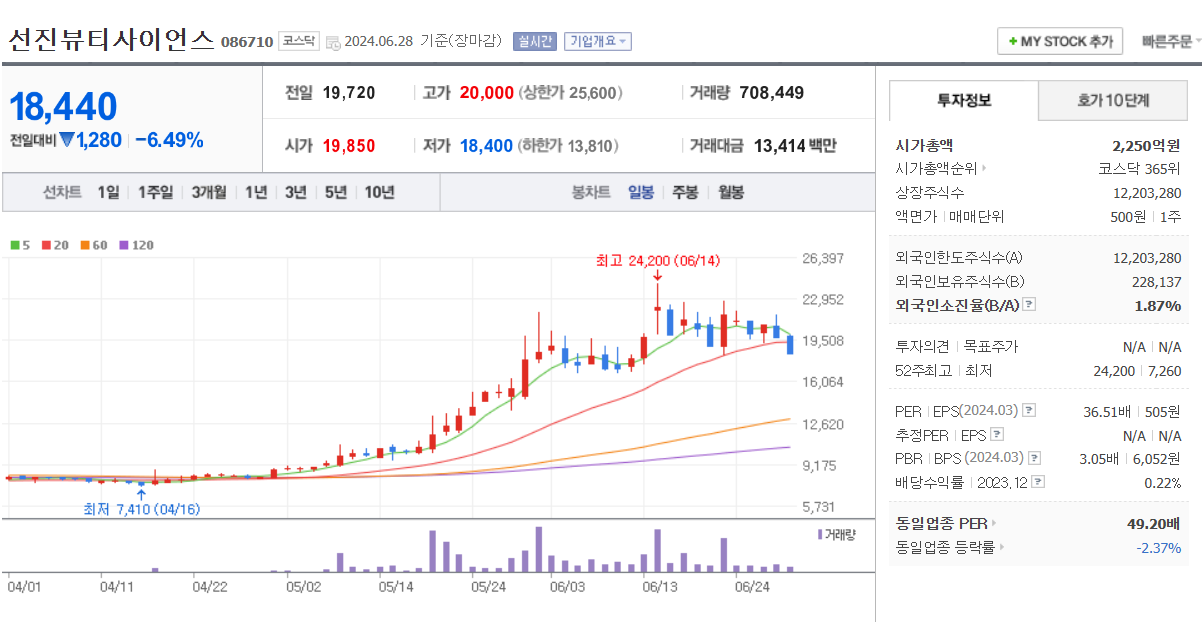Open help icon next to PER EPS(2024.03)
The image size is (1203, 622).
(x=1029, y=411)
